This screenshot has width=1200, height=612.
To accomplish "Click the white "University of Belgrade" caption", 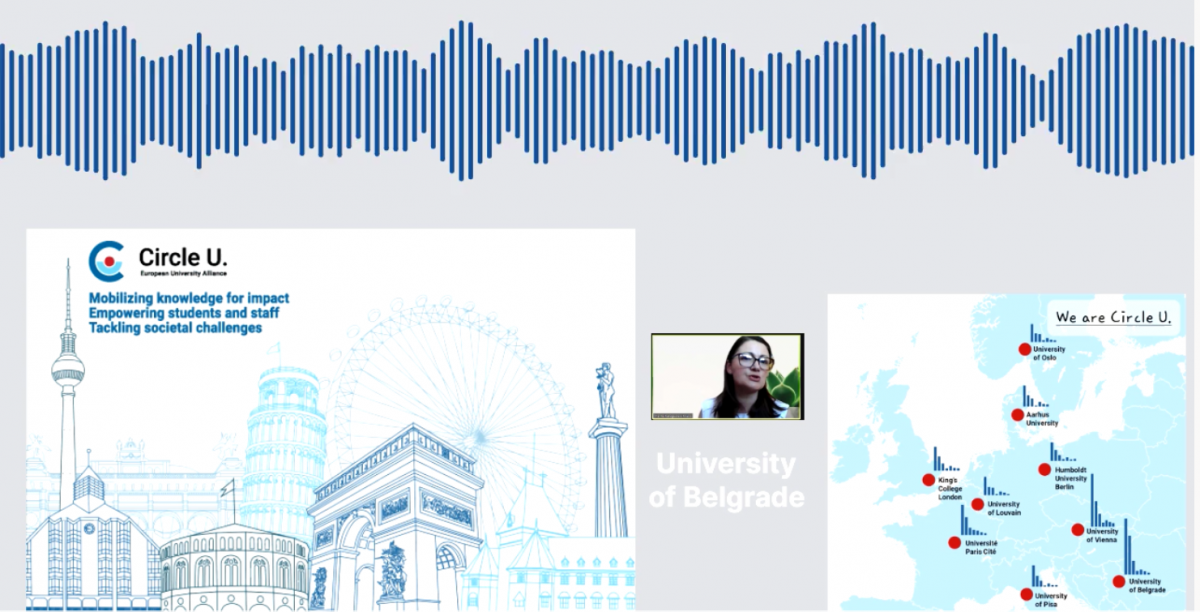I will pos(726,480).
